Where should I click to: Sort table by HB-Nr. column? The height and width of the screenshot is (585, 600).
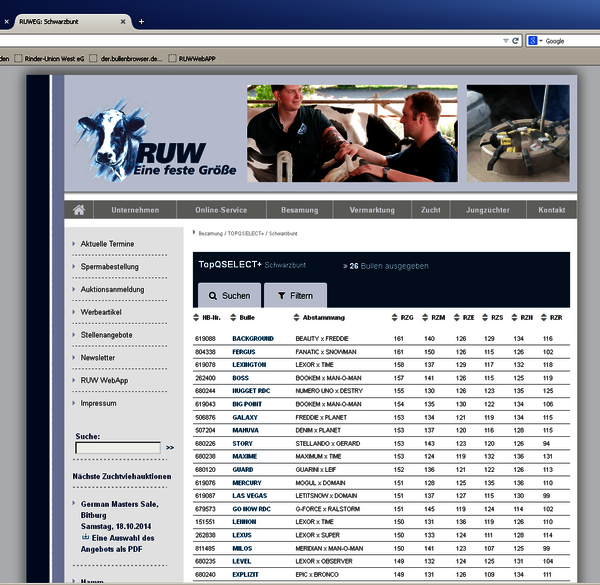[207, 318]
